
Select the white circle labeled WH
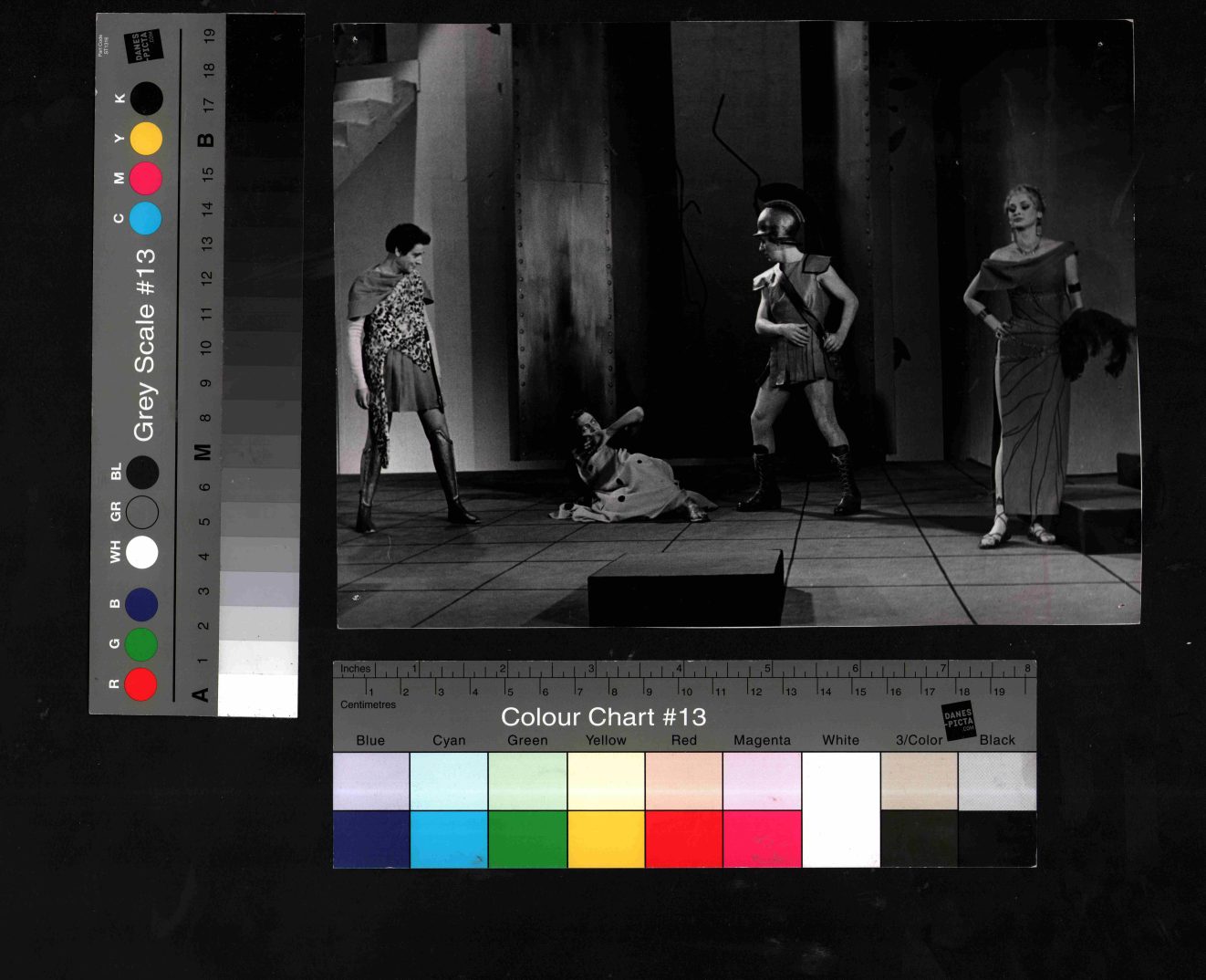click(x=141, y=552)
